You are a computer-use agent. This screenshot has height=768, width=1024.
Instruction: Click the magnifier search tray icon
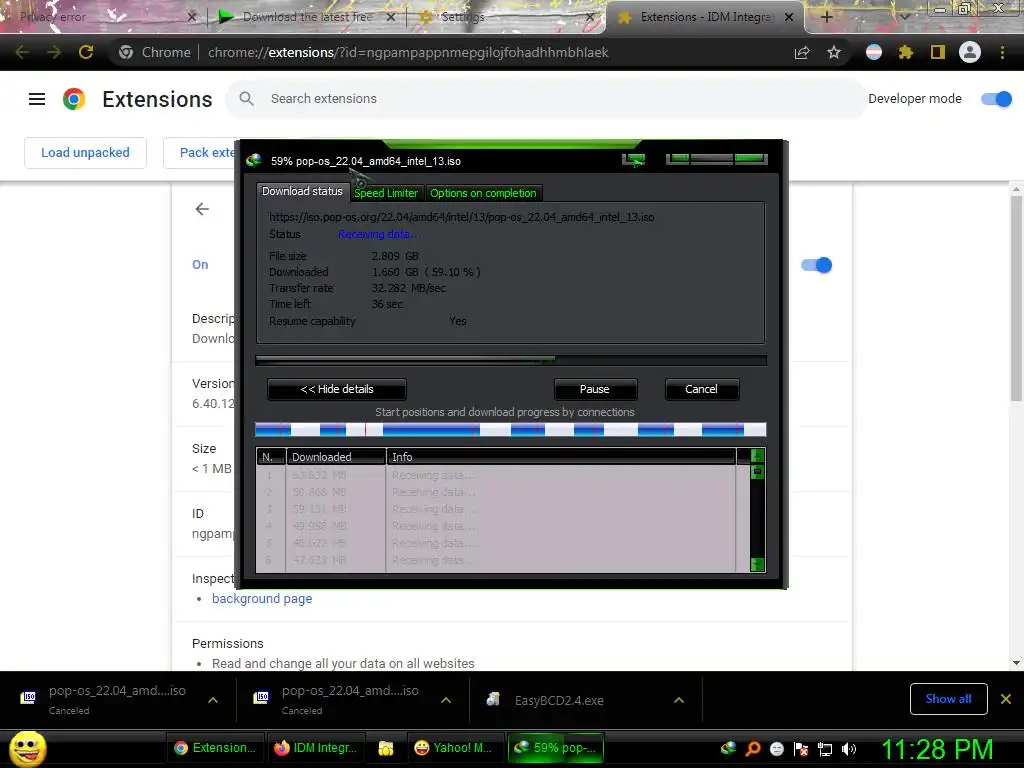coord(753,749)
